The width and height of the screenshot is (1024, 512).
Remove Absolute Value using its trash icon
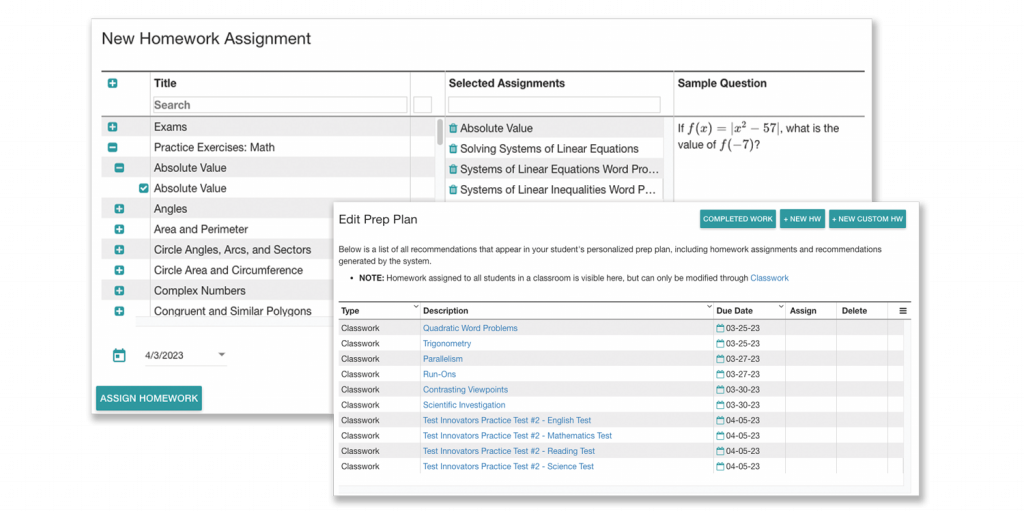[x=453, y=128]
